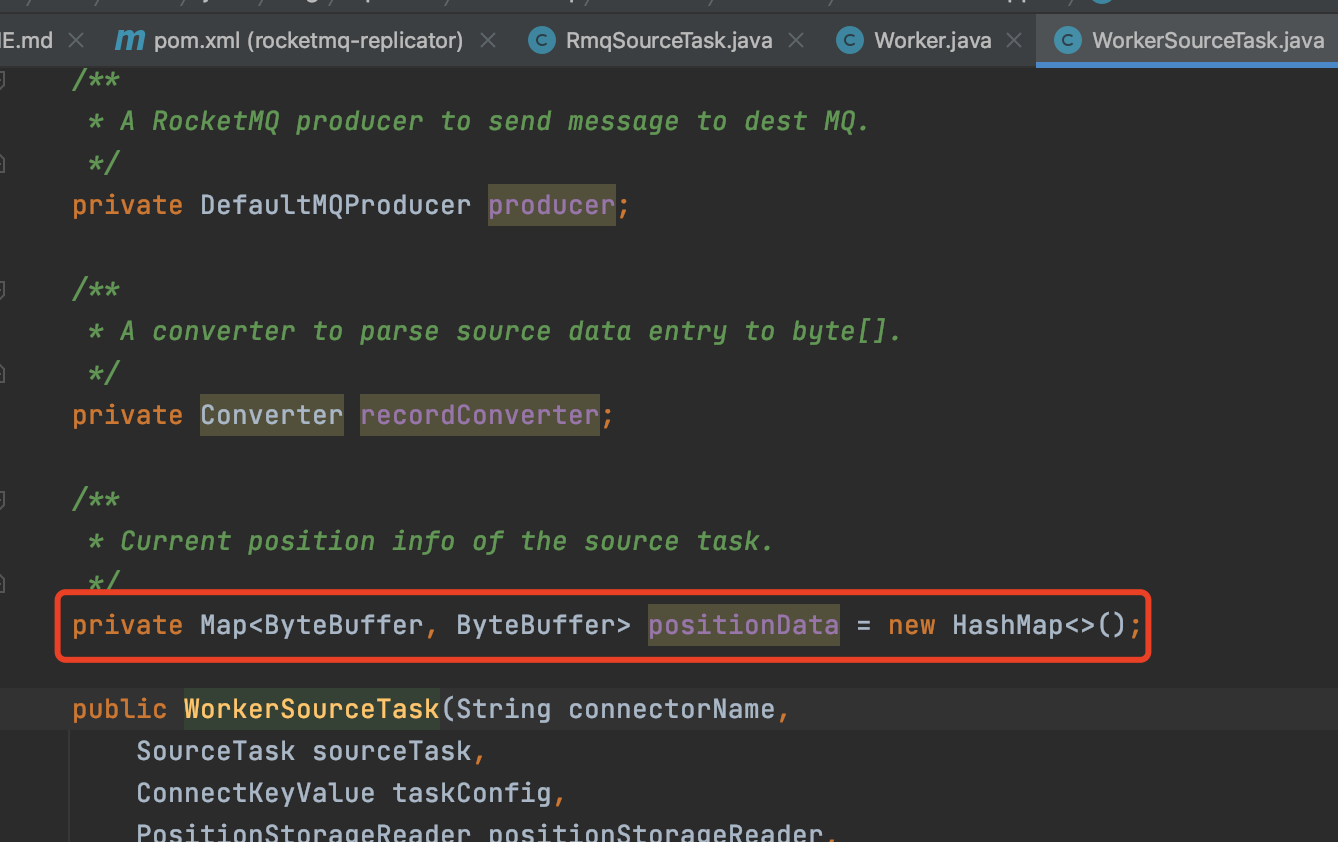This screenshot has width=1338, height=842.
Task: Click the Maven icon on pom.xml tab
Action: click(x=129, y=41)
